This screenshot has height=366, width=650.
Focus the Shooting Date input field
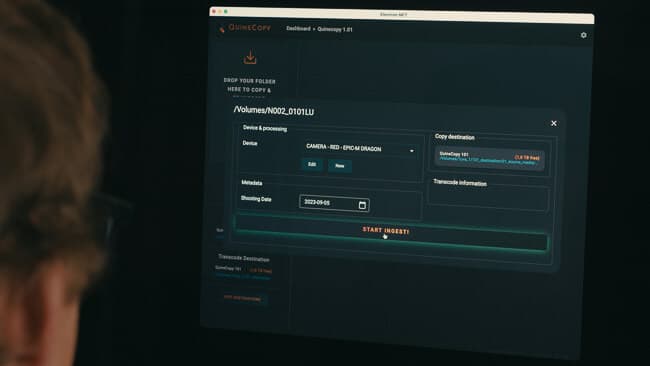coord(334,203)
